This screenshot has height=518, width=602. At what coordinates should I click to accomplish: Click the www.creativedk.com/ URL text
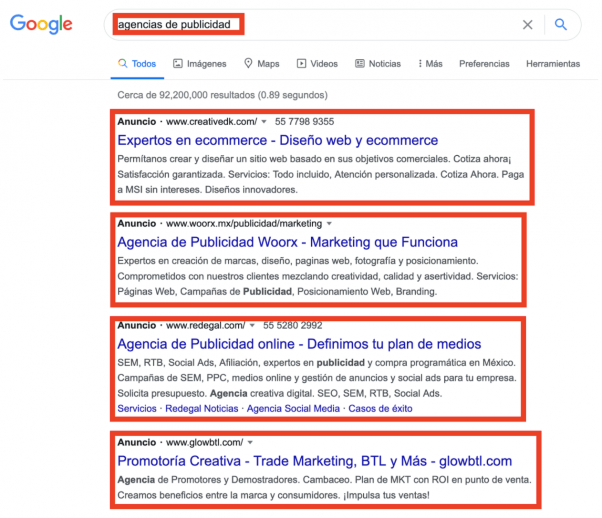(212, 122)
